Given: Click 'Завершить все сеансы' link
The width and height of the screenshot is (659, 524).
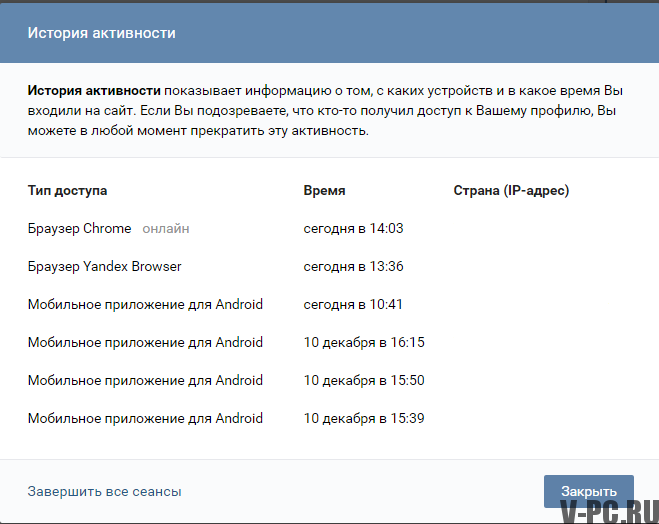Looking at the screenshot, I should [x=105, y=491].
